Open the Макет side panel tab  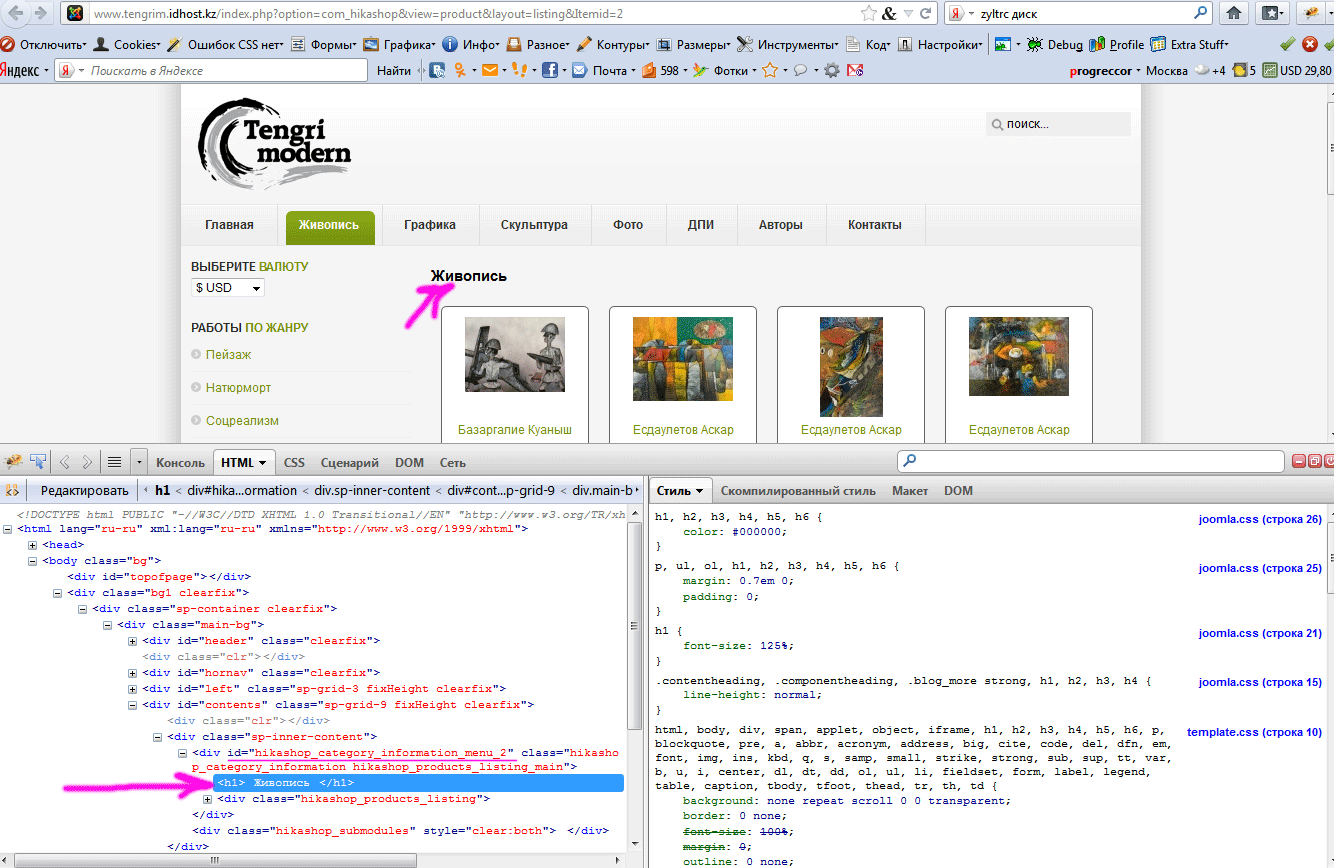[x=909, y=491]
